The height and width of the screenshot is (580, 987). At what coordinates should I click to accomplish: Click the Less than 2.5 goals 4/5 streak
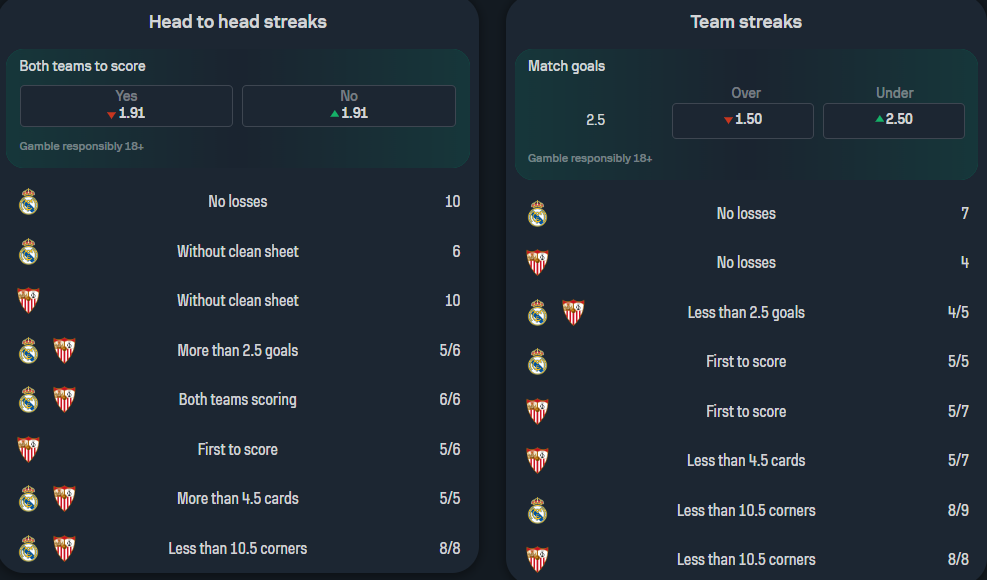coord(747,312)
